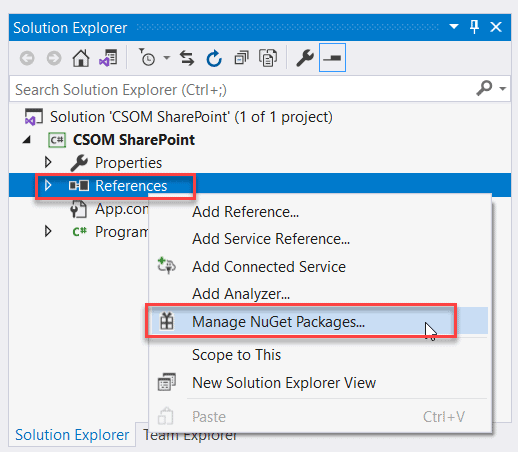Open Pending Changes Filter dropdown arrow
The width and height of the screenshot is (518, 452).
tap(167, 58)
